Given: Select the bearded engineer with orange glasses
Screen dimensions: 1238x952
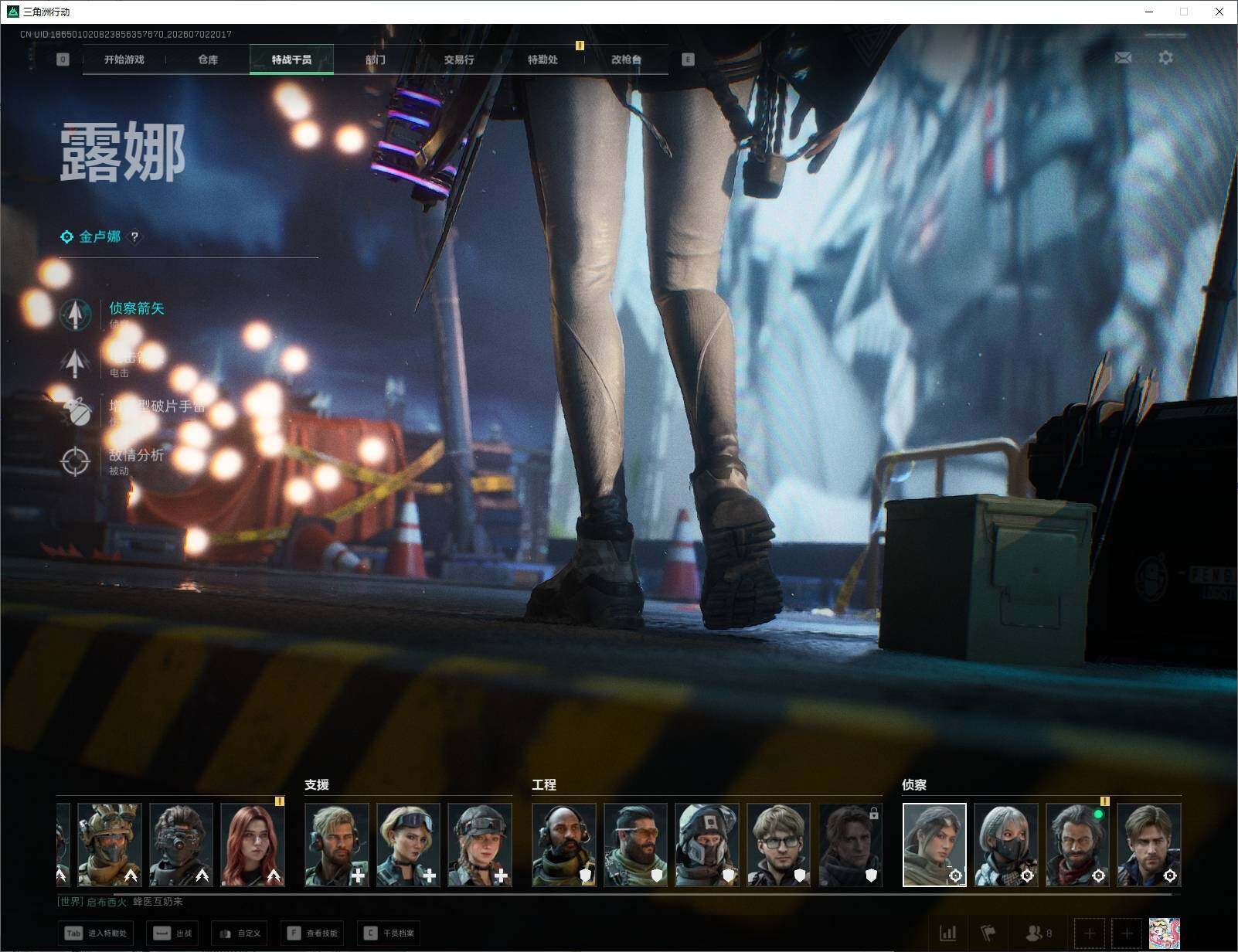Looking at the screenshot, I should 635,845.
